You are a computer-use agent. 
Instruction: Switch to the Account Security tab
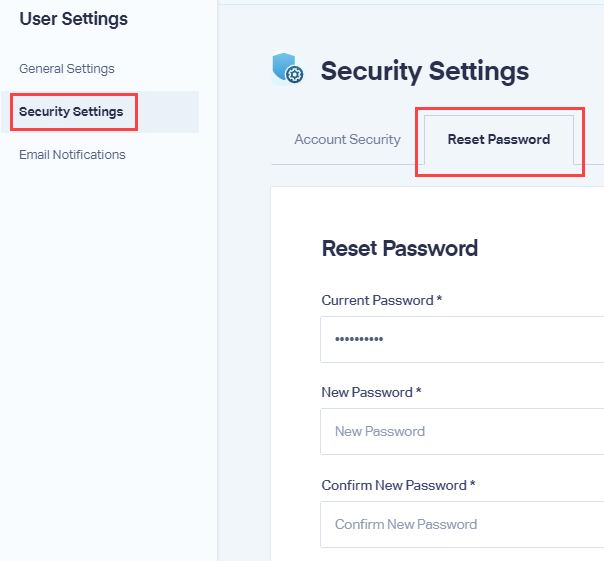347,139
